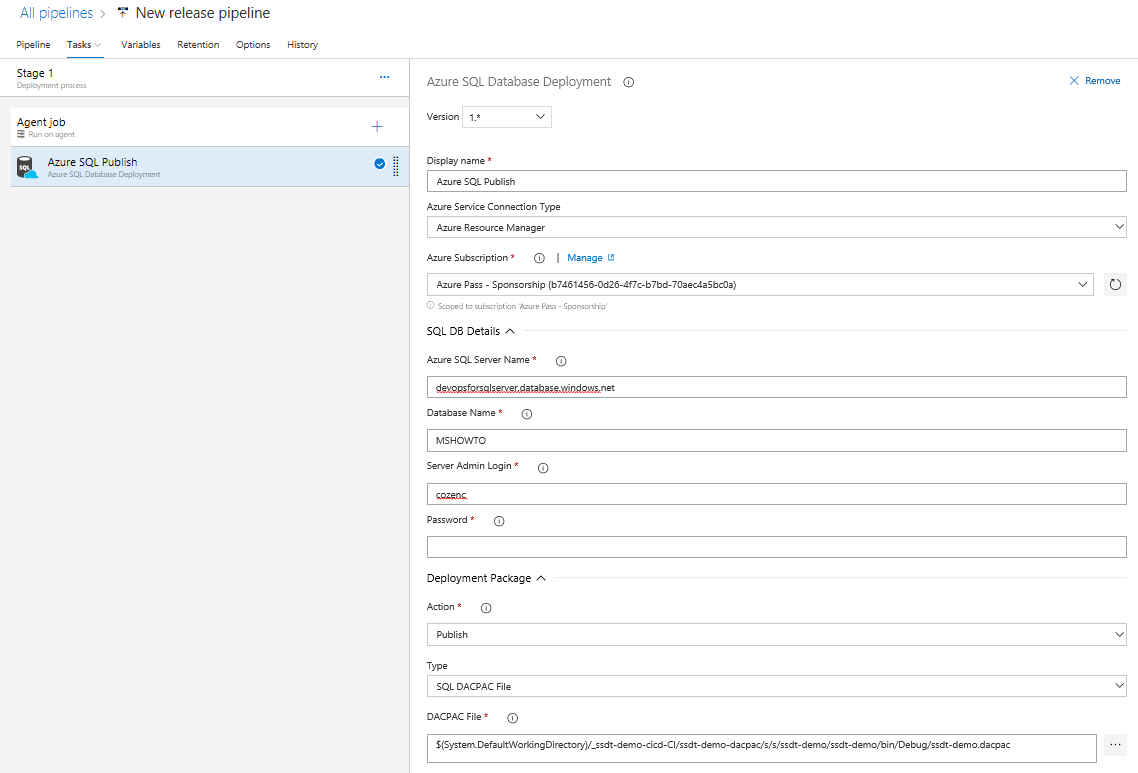Image resolution: width=1138 pixels, height=773 pixels.
Task: Click the New release pipeline title
Action: pyautogui.click(x=202, y=13)
